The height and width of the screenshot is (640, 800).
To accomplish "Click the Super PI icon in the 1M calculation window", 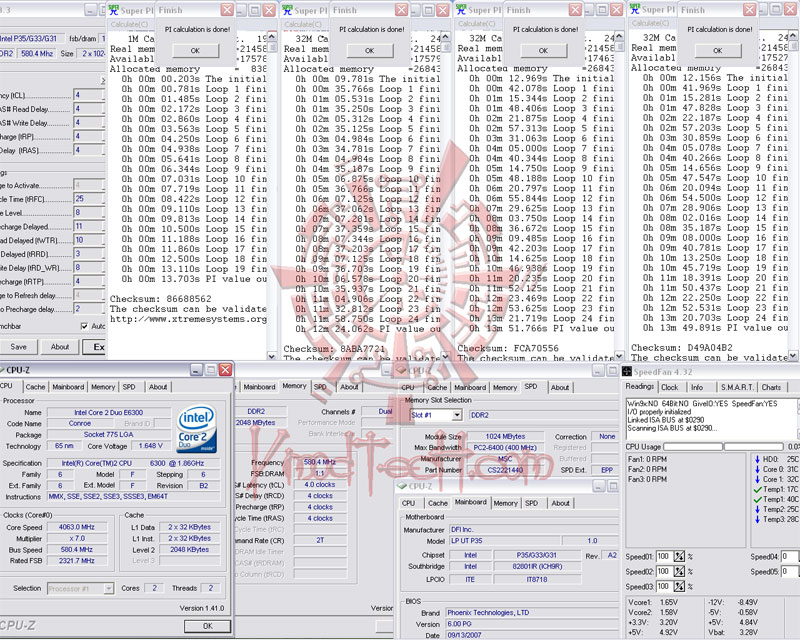I will coord(113,10).
